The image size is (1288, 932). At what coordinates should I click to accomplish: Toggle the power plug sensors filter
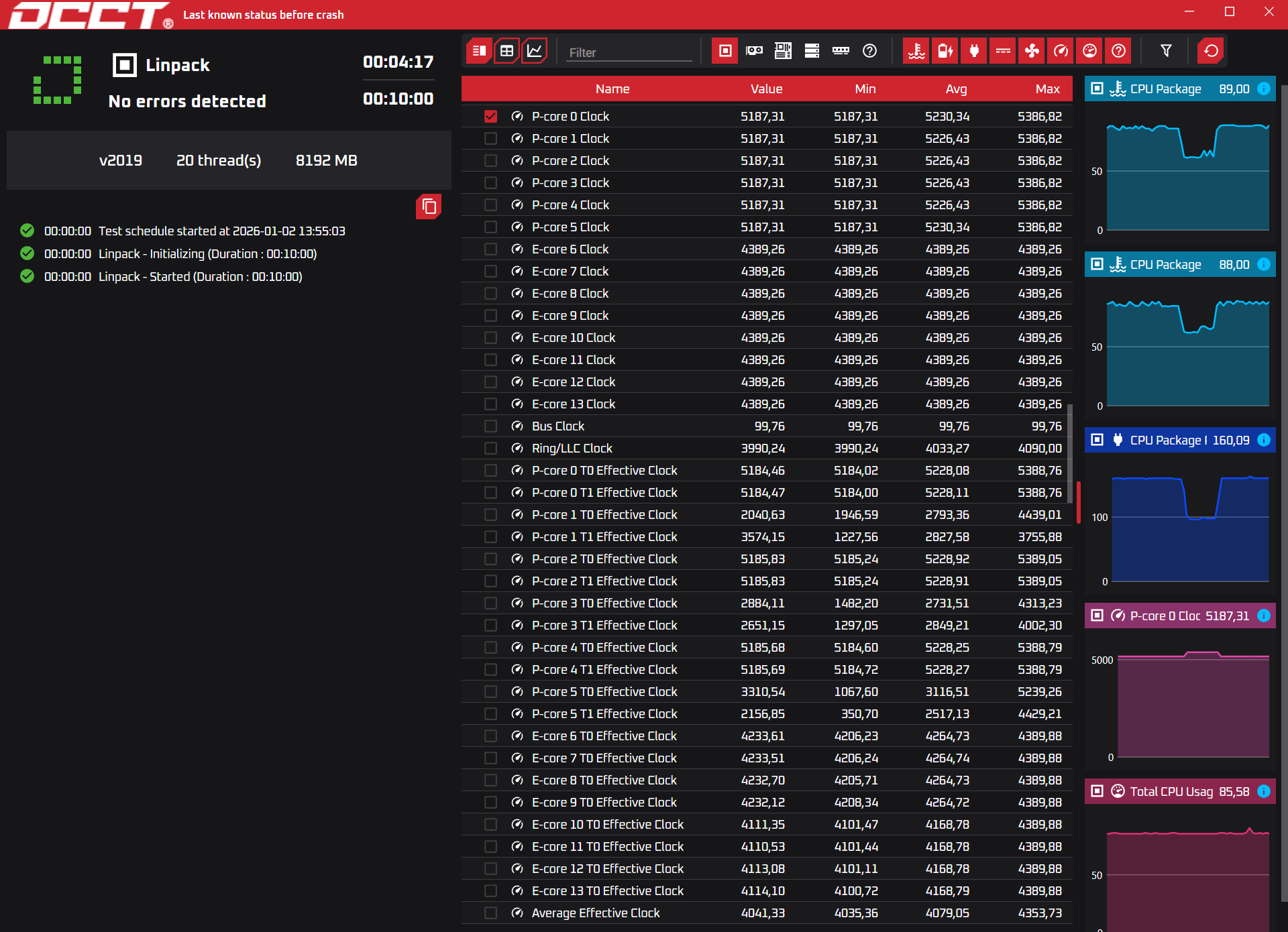coord(974,51)
